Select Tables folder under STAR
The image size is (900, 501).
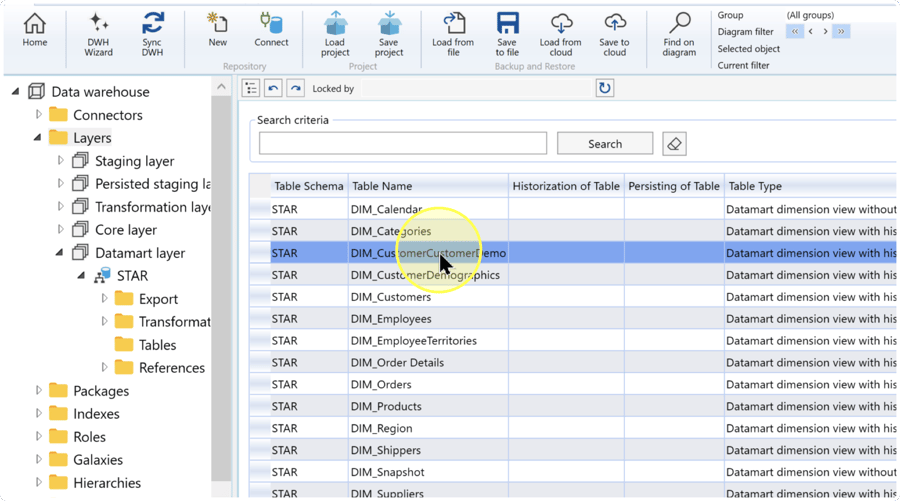coord(157,345)
